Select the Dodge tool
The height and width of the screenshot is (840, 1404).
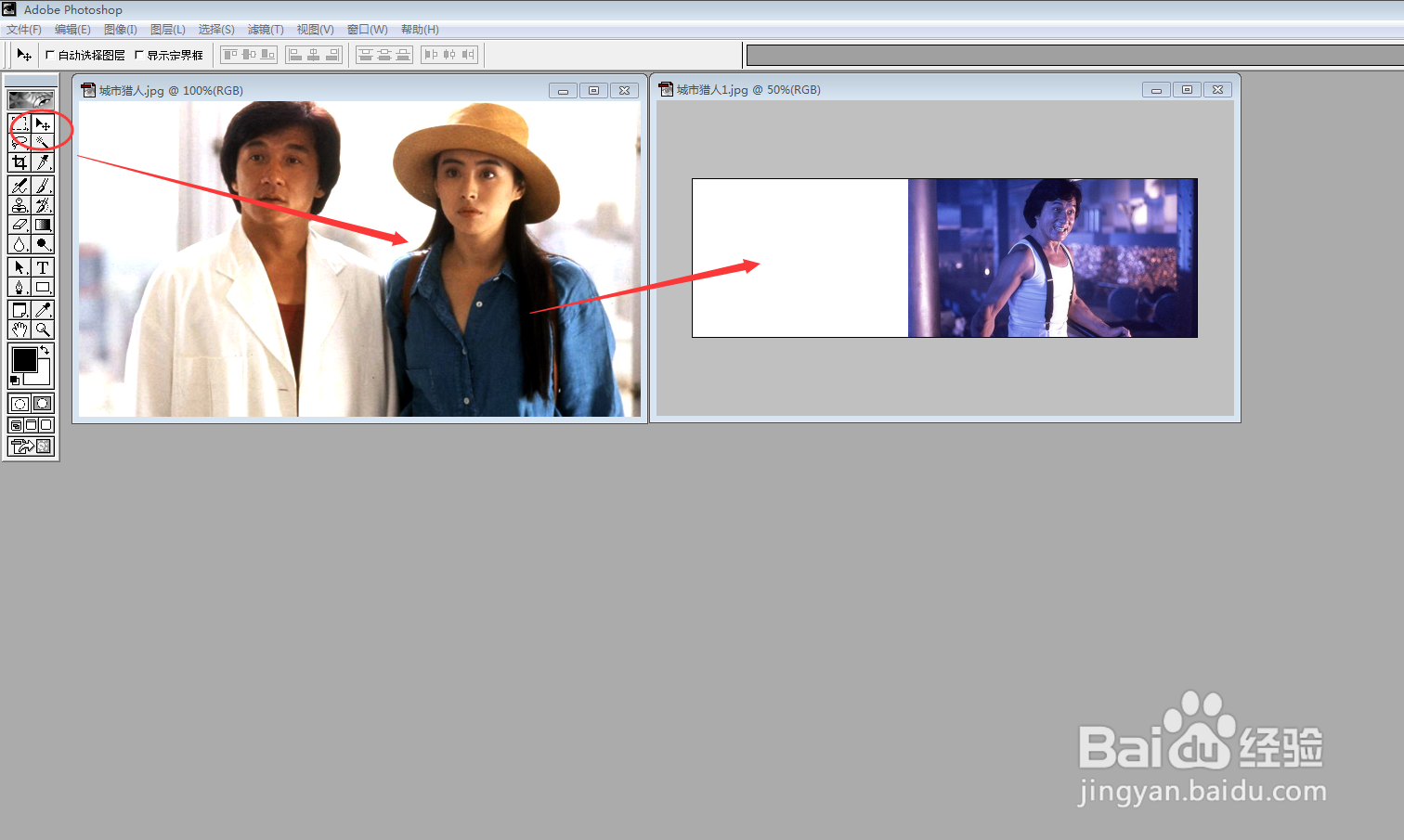point(43,244)
